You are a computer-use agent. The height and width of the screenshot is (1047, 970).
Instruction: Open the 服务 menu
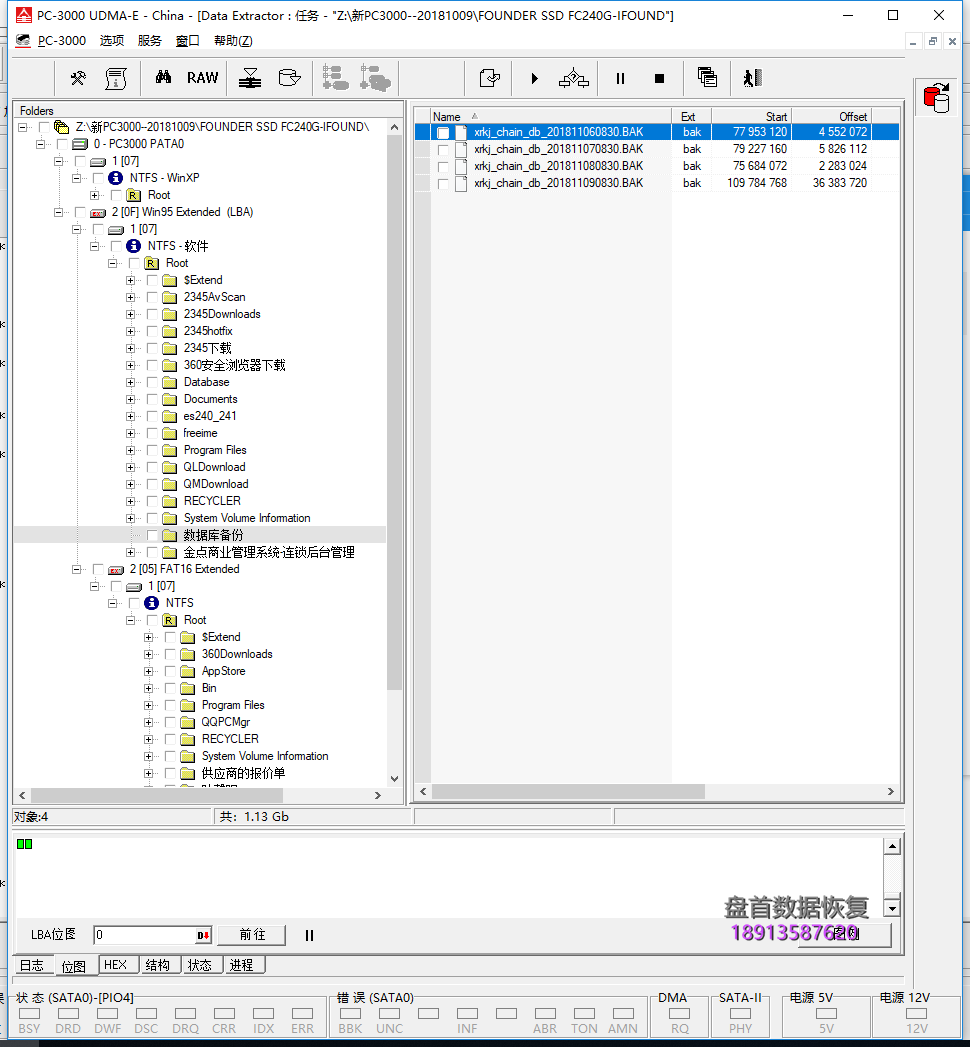coord(150,41)
